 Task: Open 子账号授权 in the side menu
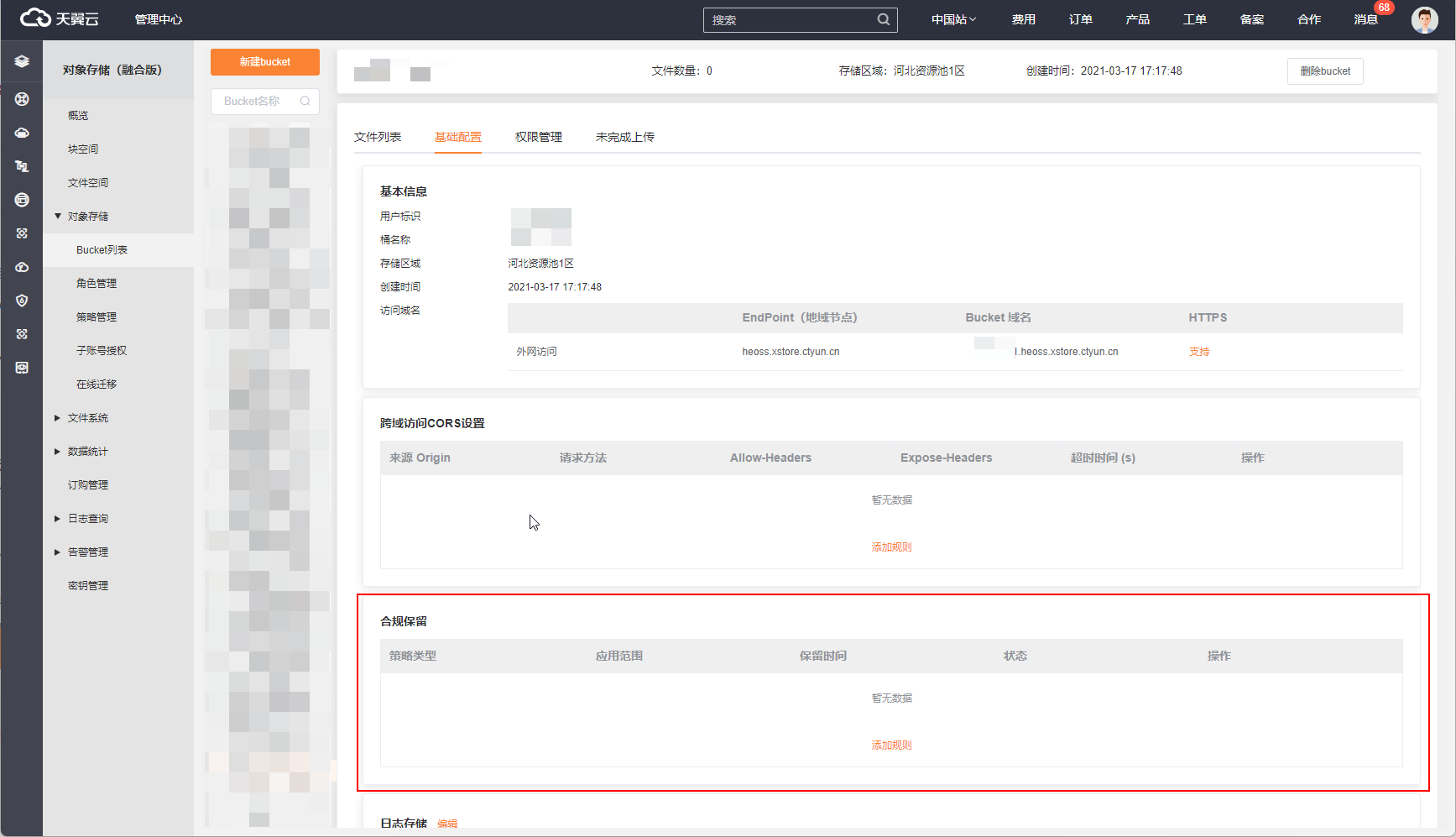(x=102, y=351)
